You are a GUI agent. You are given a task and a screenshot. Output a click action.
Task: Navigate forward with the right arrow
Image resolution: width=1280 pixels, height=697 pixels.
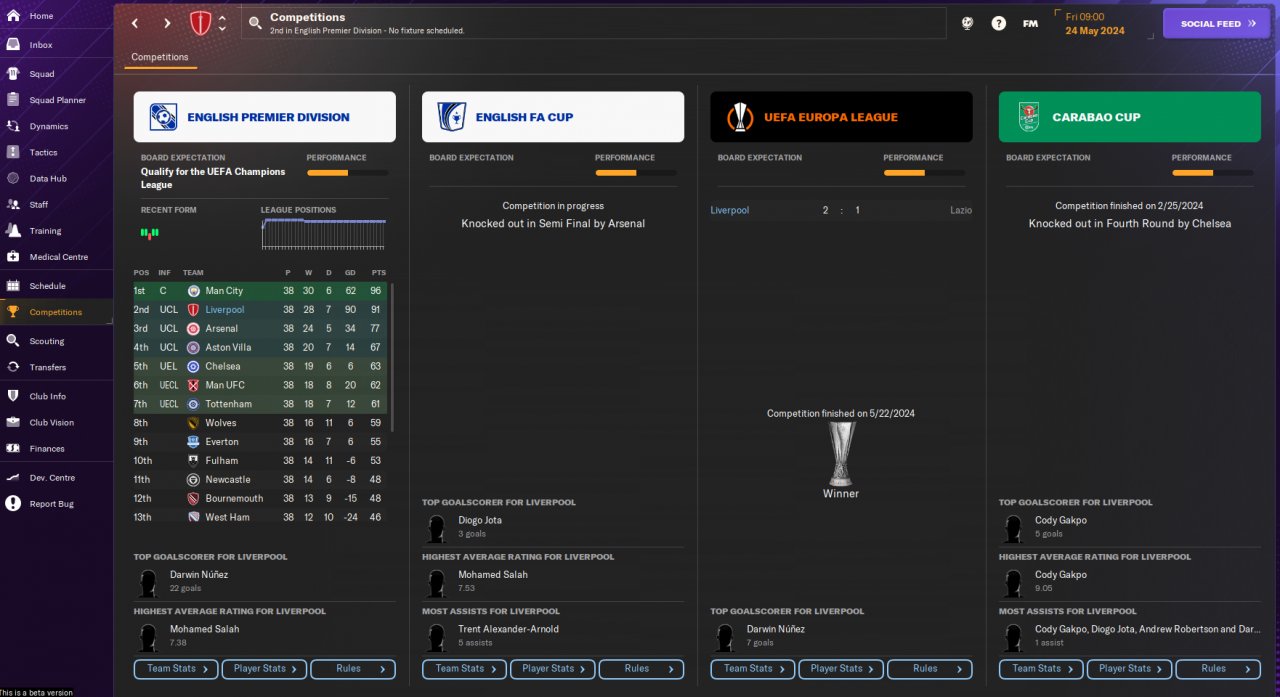pos(167,23)
